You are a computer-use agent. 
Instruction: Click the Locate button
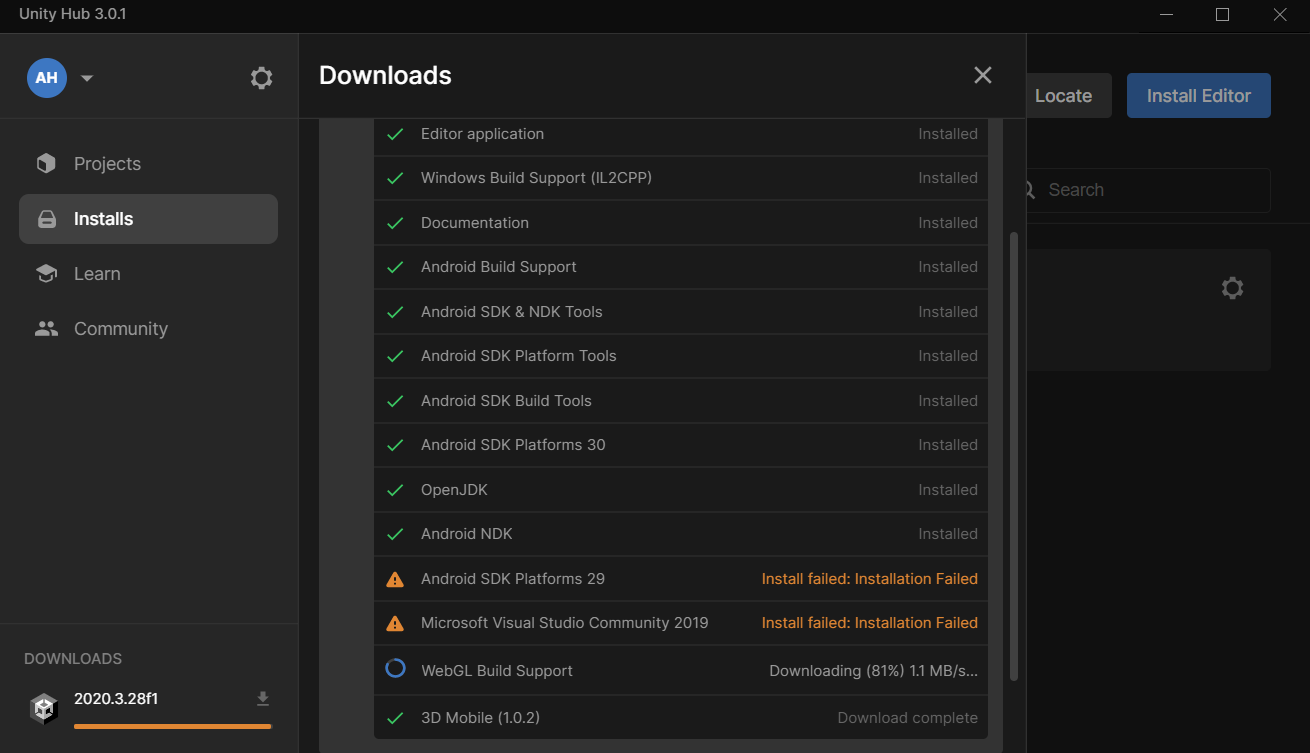[1063, 96]
